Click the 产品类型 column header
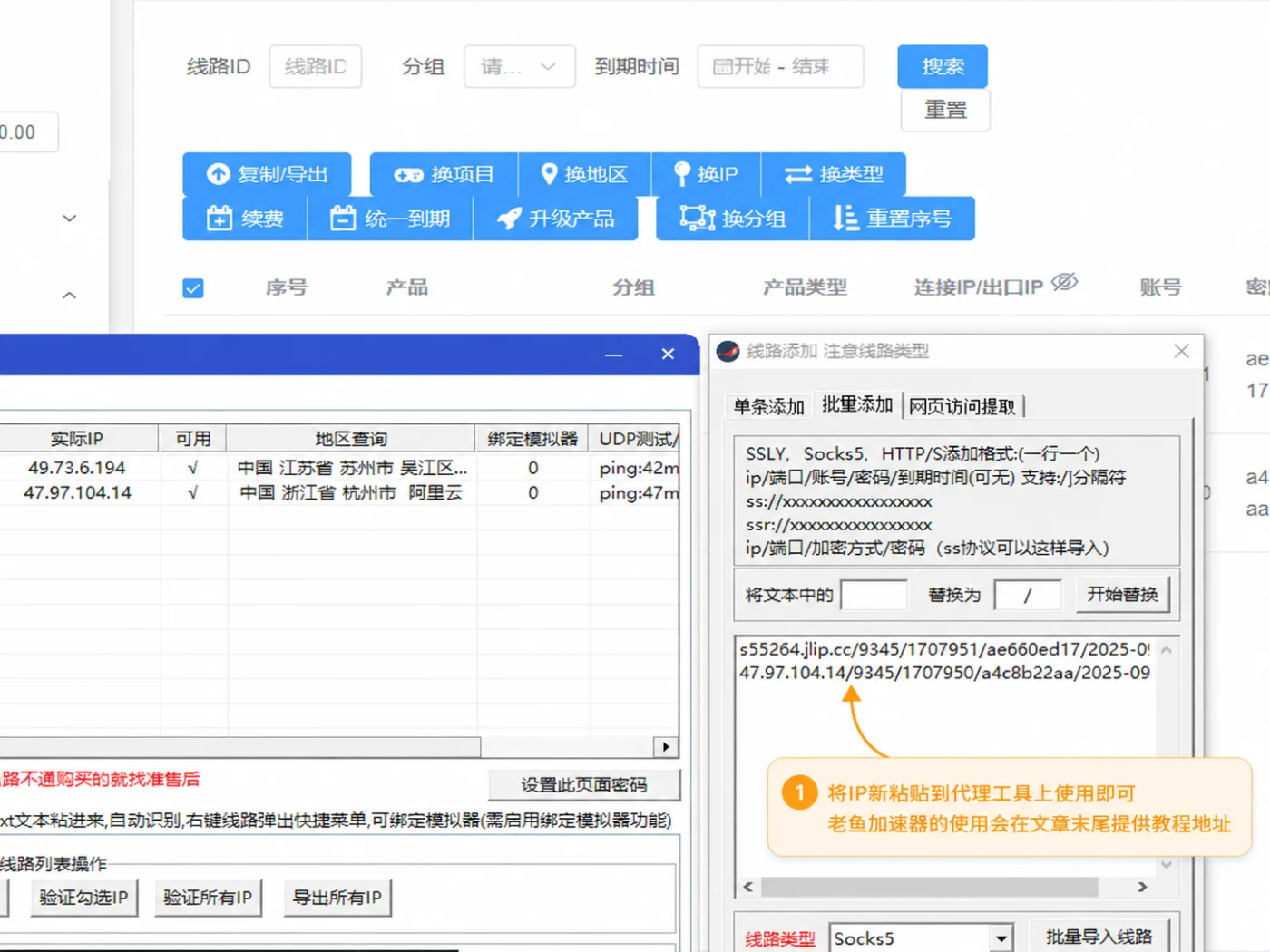1270x952 pixels. [805, 287]
